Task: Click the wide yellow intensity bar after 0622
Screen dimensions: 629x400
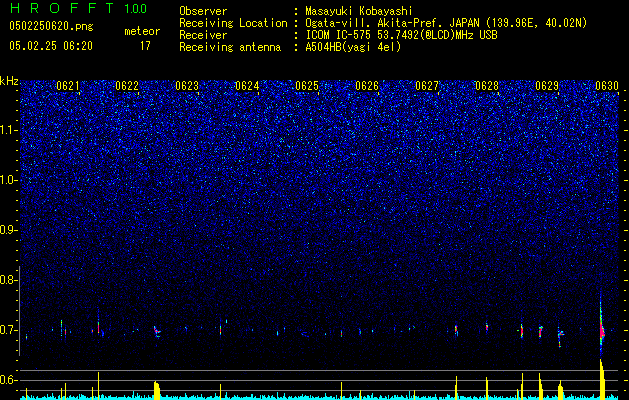Action: (157, 390)
